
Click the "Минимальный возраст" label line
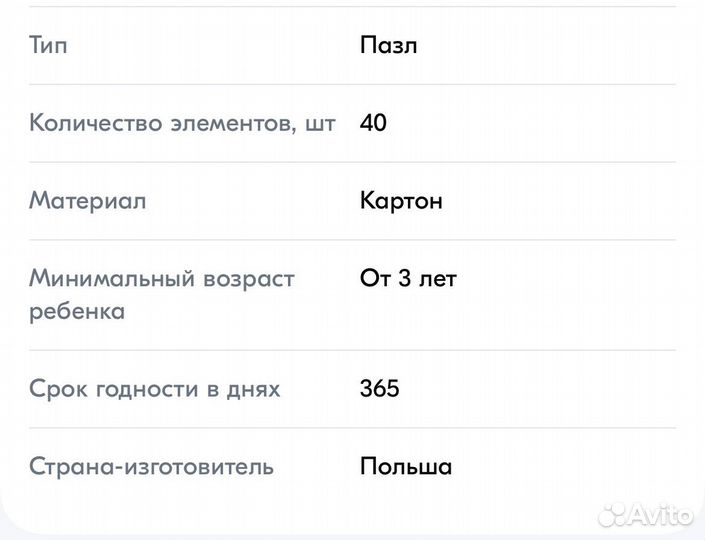(x=162, y=279)
